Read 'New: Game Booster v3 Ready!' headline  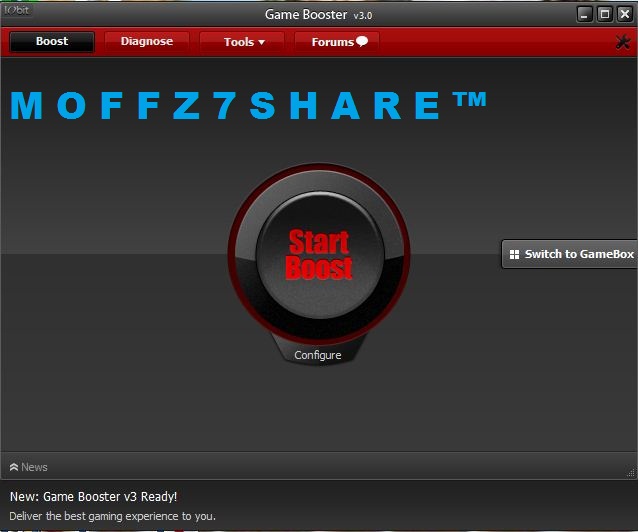[x=94, y=497]
